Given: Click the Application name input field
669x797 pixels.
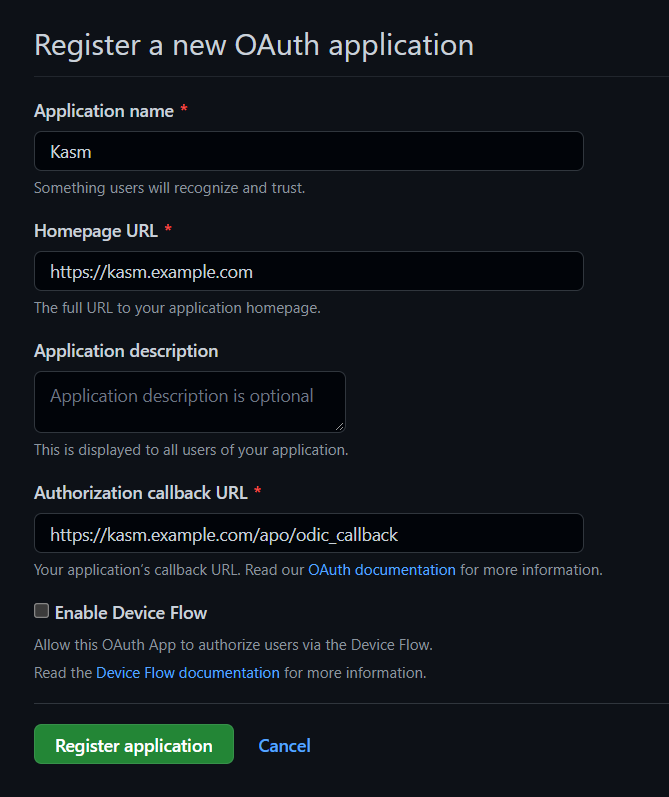Looking at the screenshot, I should [308, 151].
